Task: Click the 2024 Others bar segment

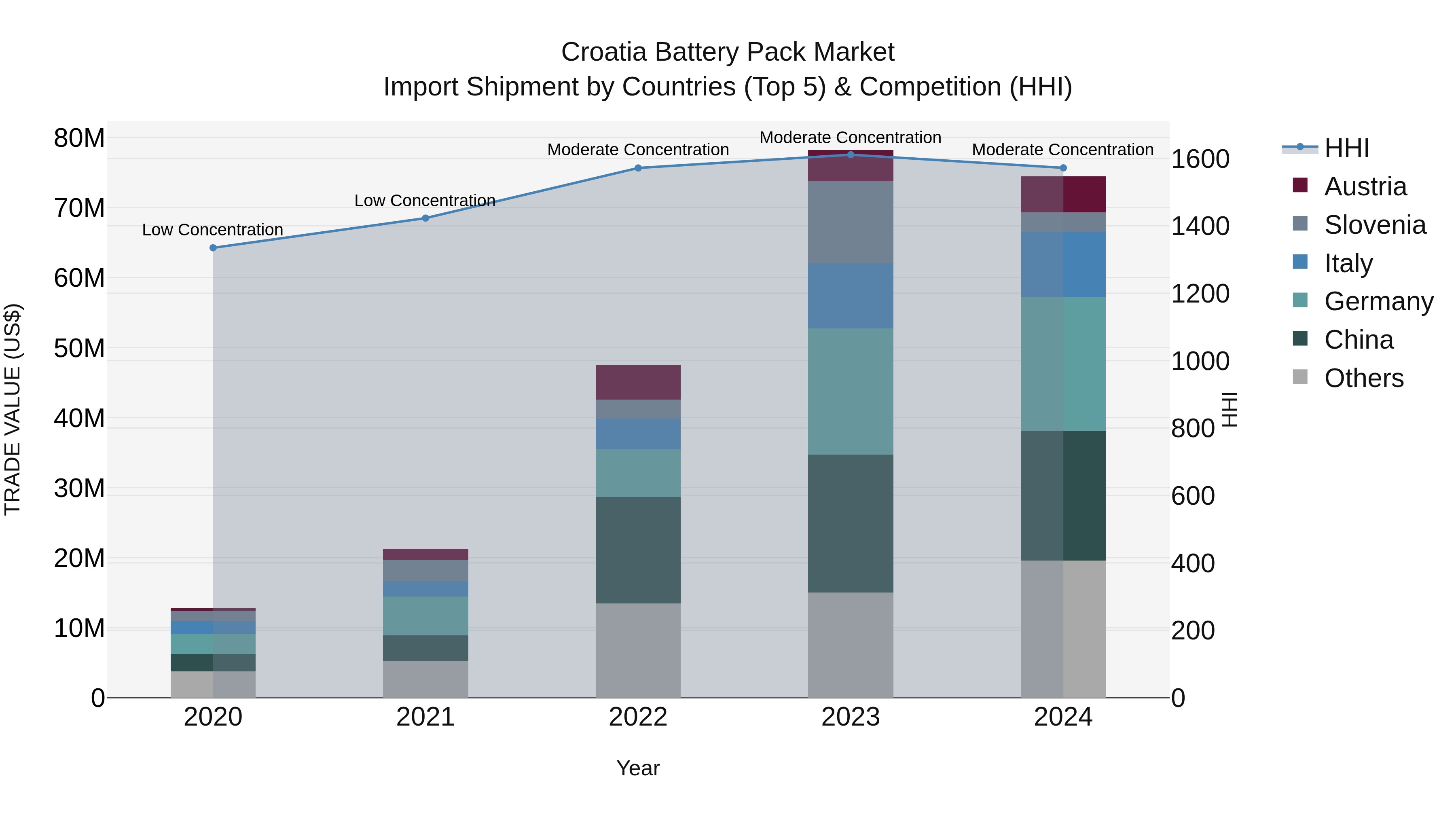Action: pyautogui.click(x=1063, y=629)
